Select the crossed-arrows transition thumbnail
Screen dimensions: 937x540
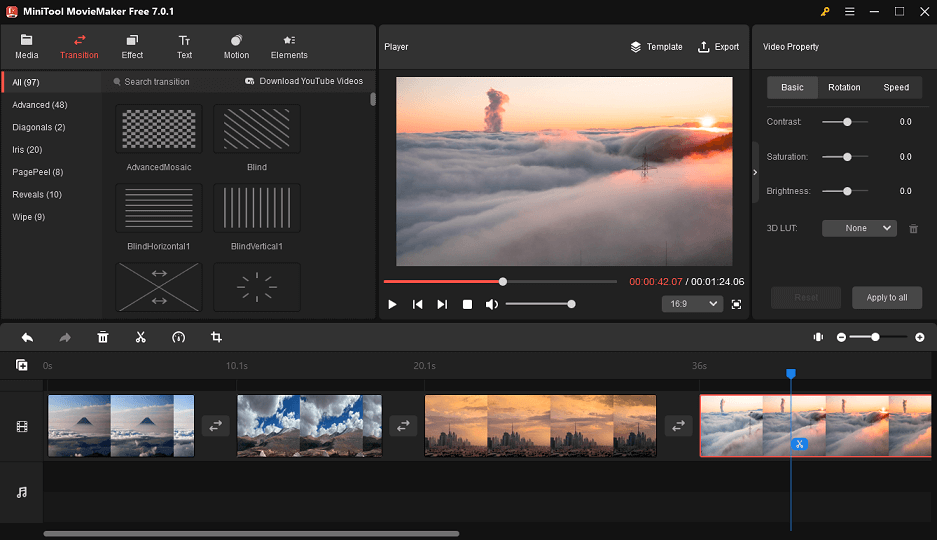(x=159, y=287)
